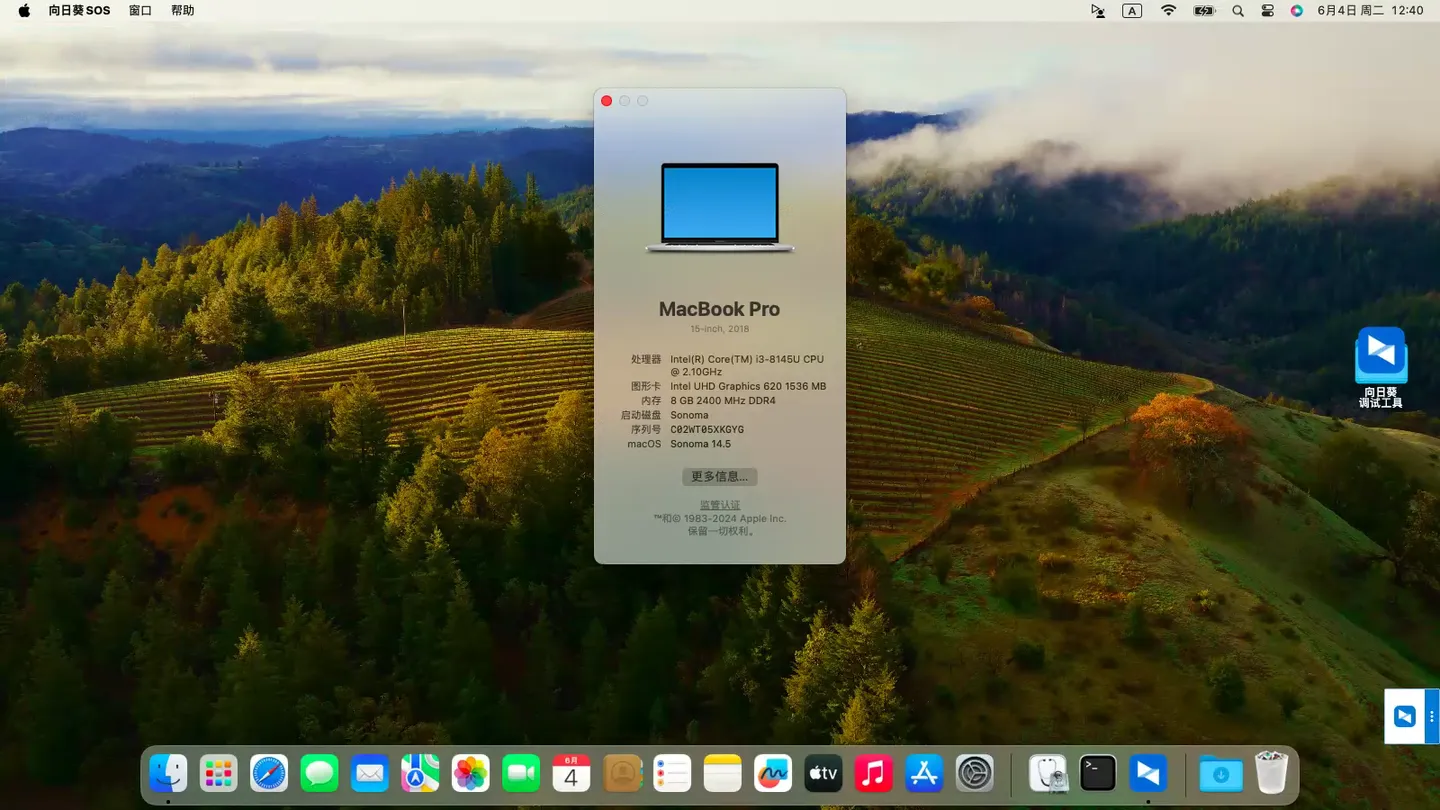This screenshot has height=810, width=1440.
Task: Open the 帮助 menu
Action: point(183,11)
